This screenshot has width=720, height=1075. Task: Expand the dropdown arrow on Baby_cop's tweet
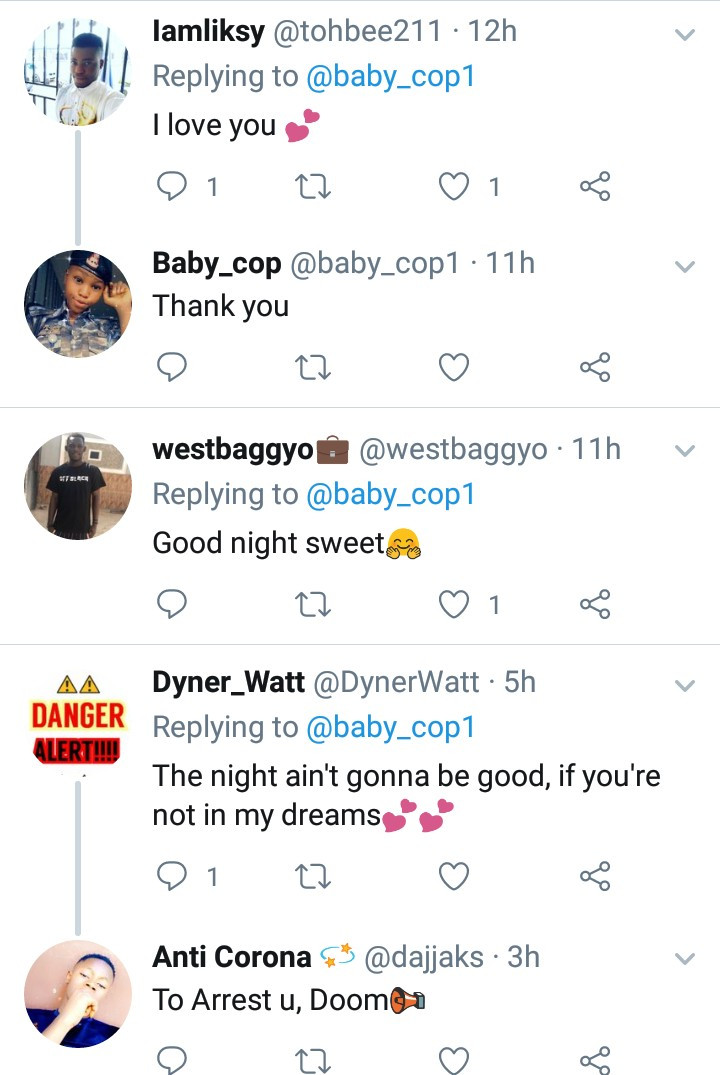point(685,266)
